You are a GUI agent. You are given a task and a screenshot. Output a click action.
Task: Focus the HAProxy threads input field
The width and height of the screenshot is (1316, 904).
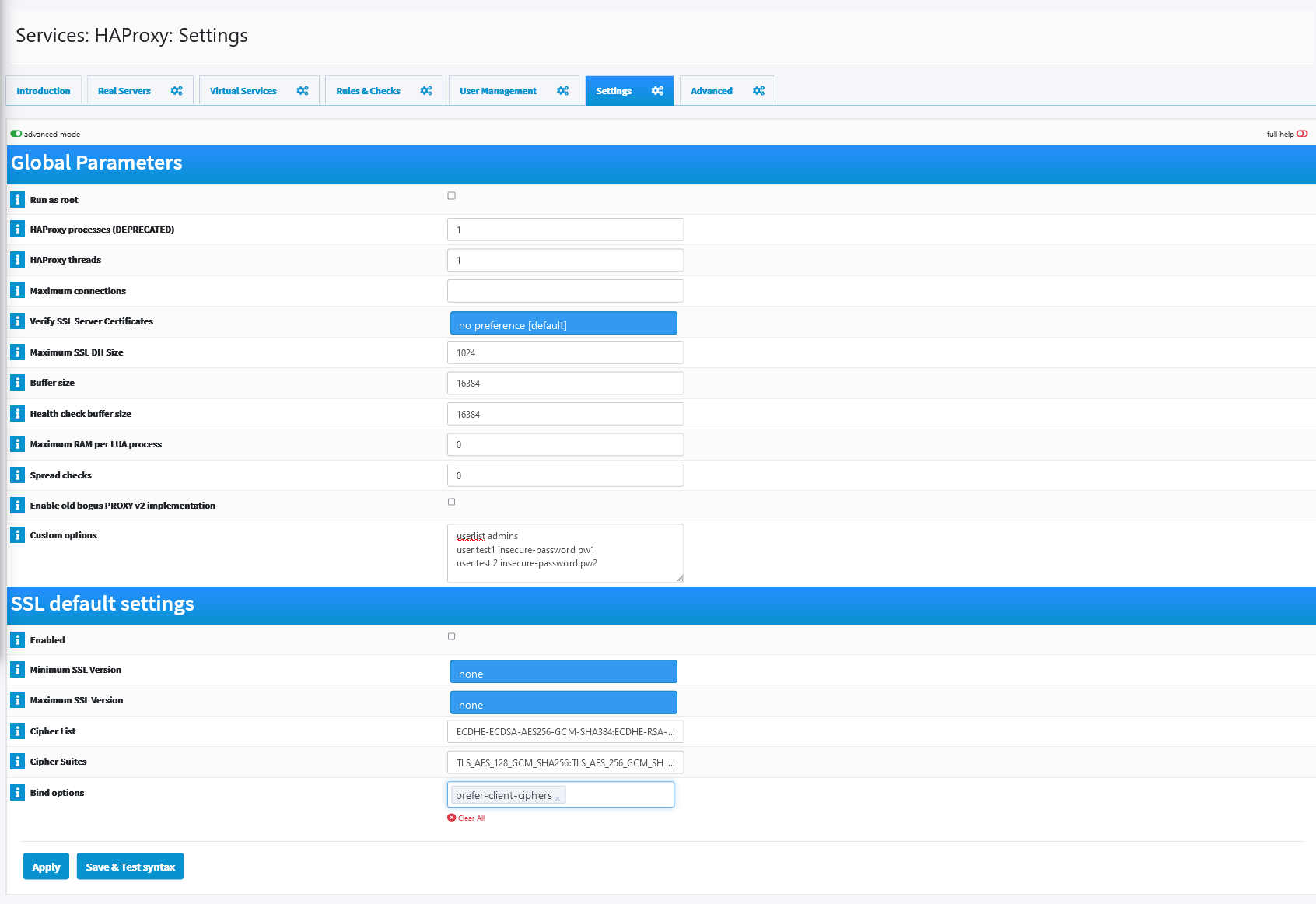[565, 260]
